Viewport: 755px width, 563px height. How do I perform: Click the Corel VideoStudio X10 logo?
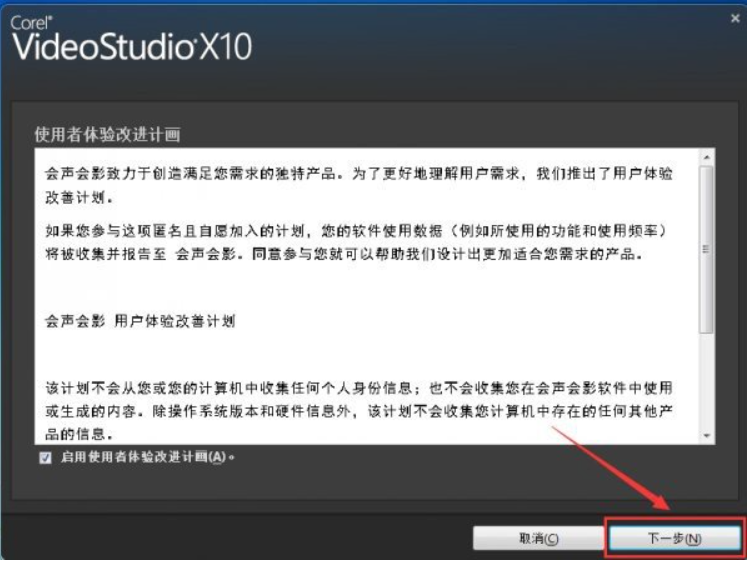[x=131, y=39]
